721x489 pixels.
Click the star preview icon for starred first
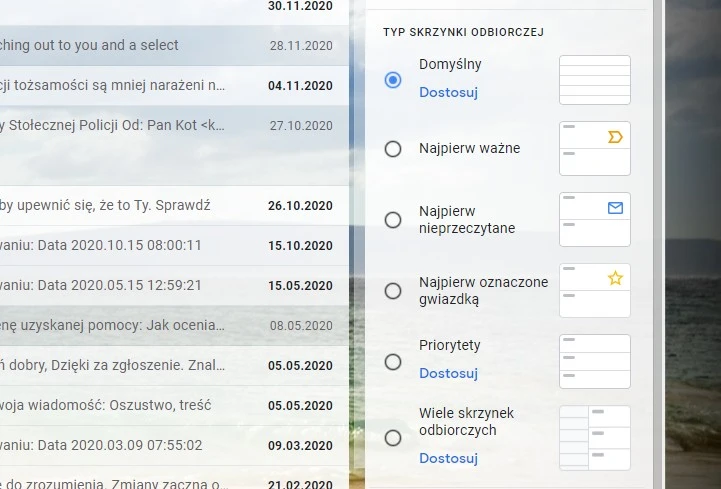615,279
